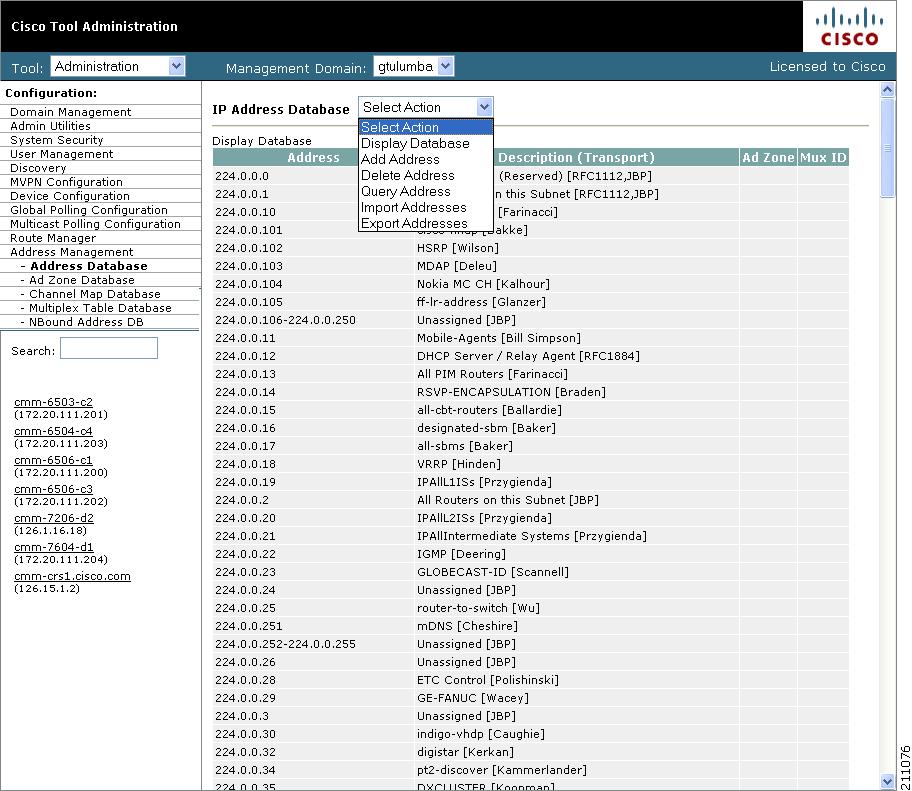Open device cmm-crs1.cisco.com
912x791 pixels.
[72, 576]
